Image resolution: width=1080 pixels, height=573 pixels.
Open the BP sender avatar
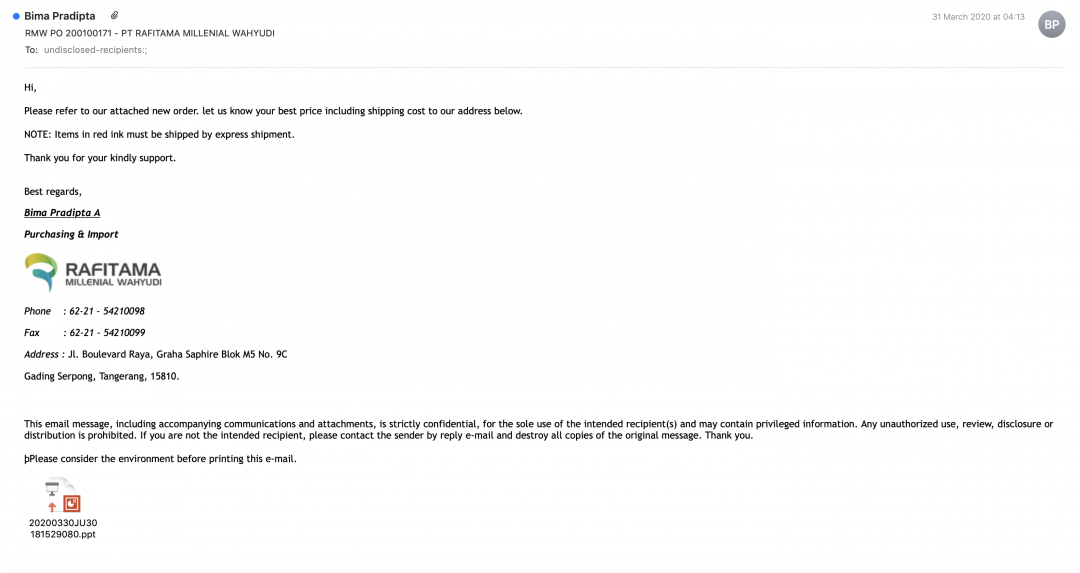pyautogui.click(x=1051, y=24)
